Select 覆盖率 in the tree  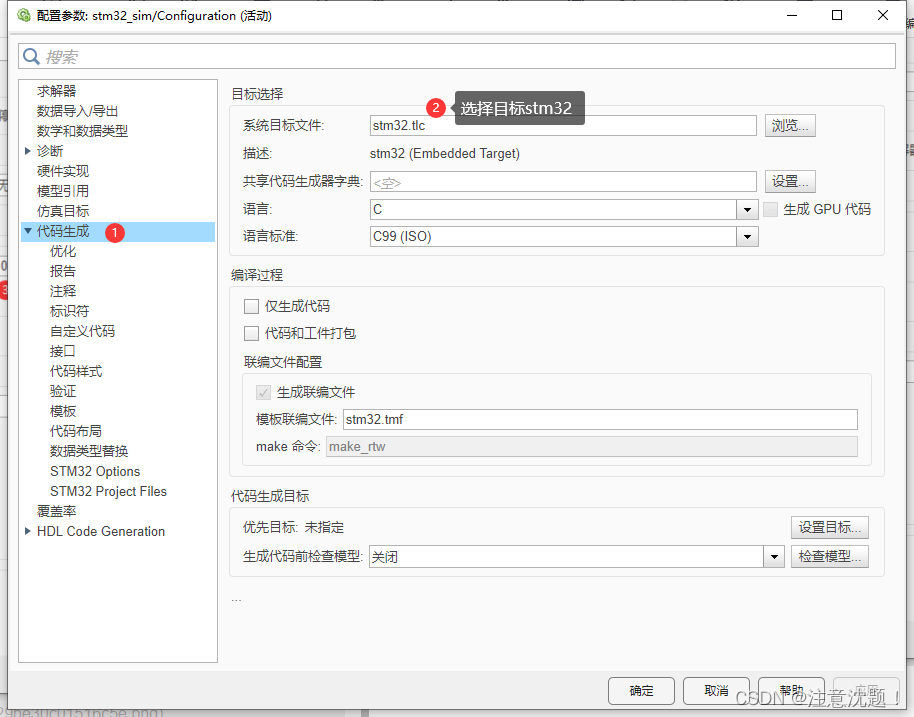(x=57, y=511)
